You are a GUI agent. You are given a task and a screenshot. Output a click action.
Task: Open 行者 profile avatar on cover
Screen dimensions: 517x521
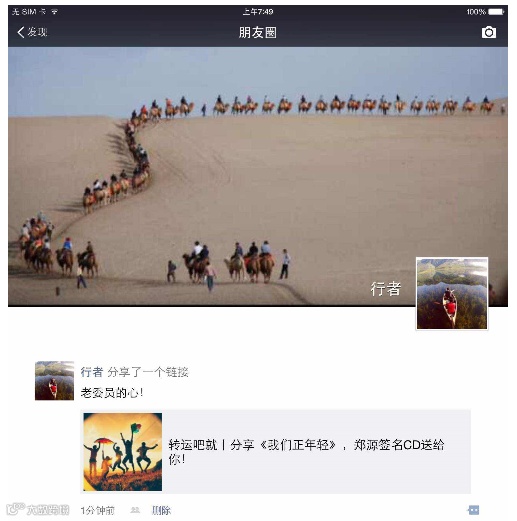tap(452, 293)
